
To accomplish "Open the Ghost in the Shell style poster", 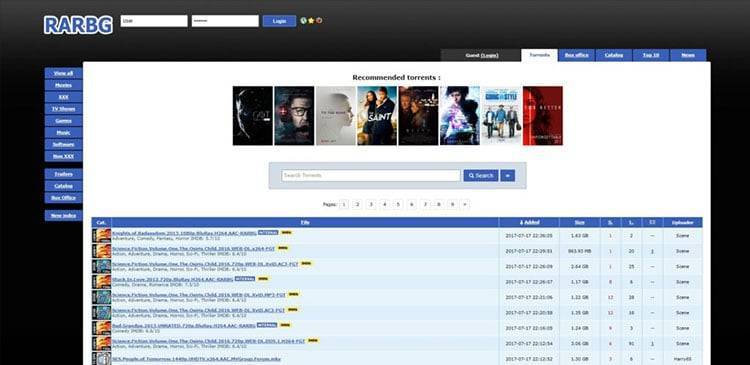I will [x=460, y=116].
